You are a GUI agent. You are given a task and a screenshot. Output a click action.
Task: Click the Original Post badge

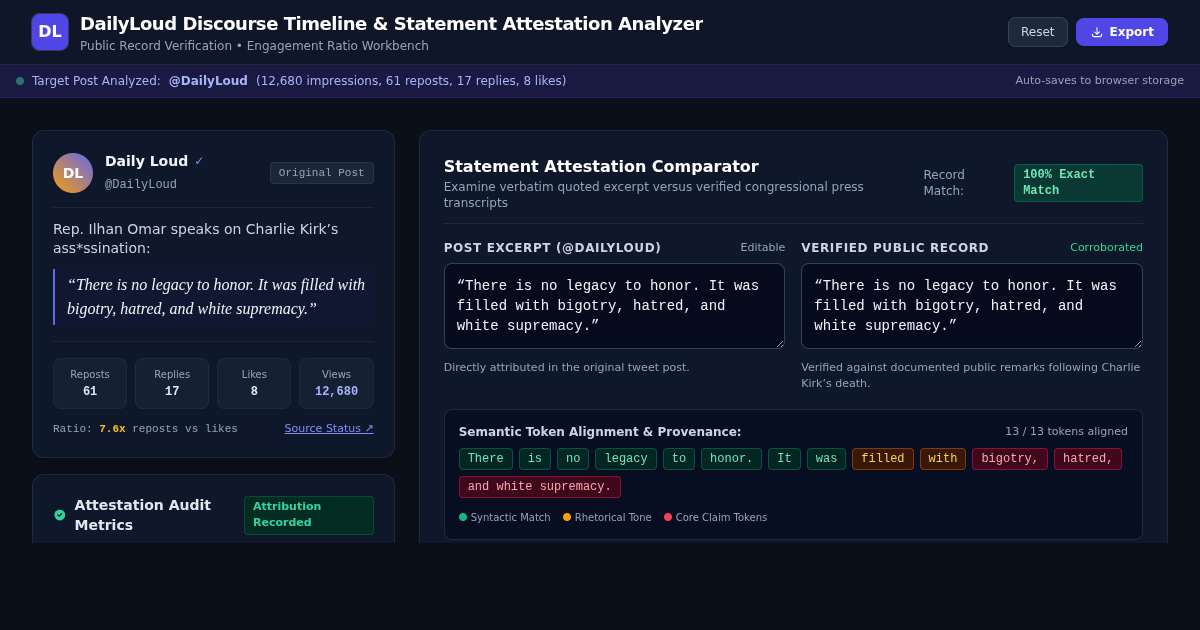pos(322,173)
